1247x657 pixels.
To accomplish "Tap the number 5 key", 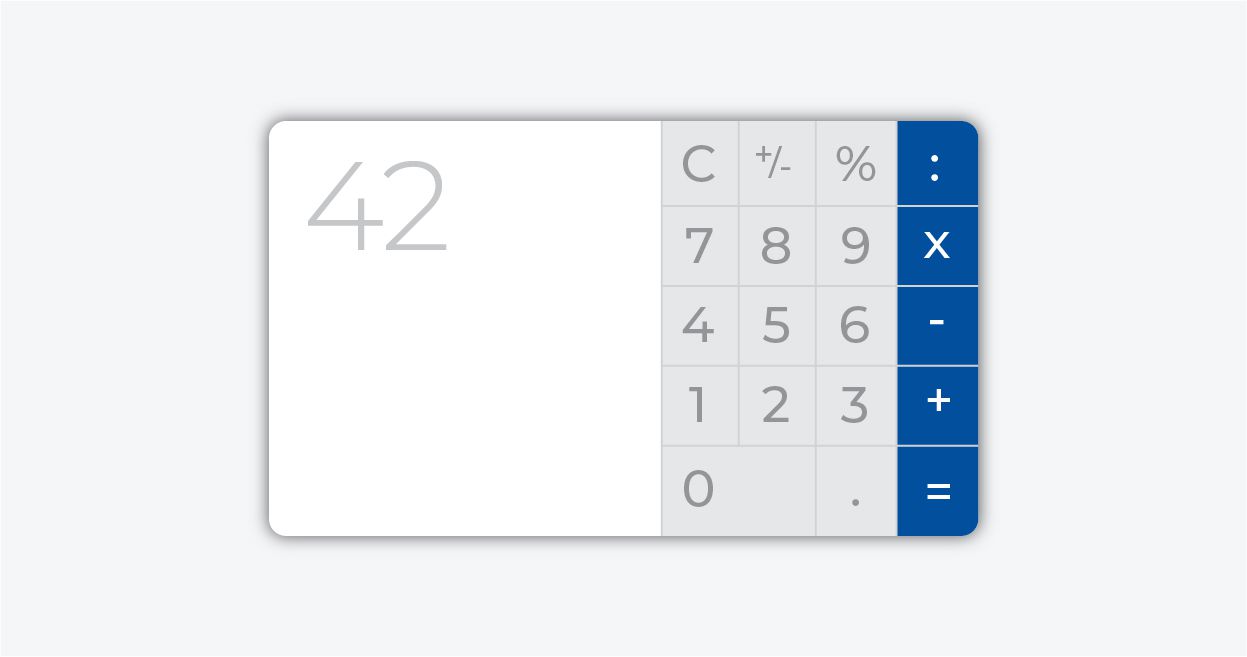I will pos(776,325).
